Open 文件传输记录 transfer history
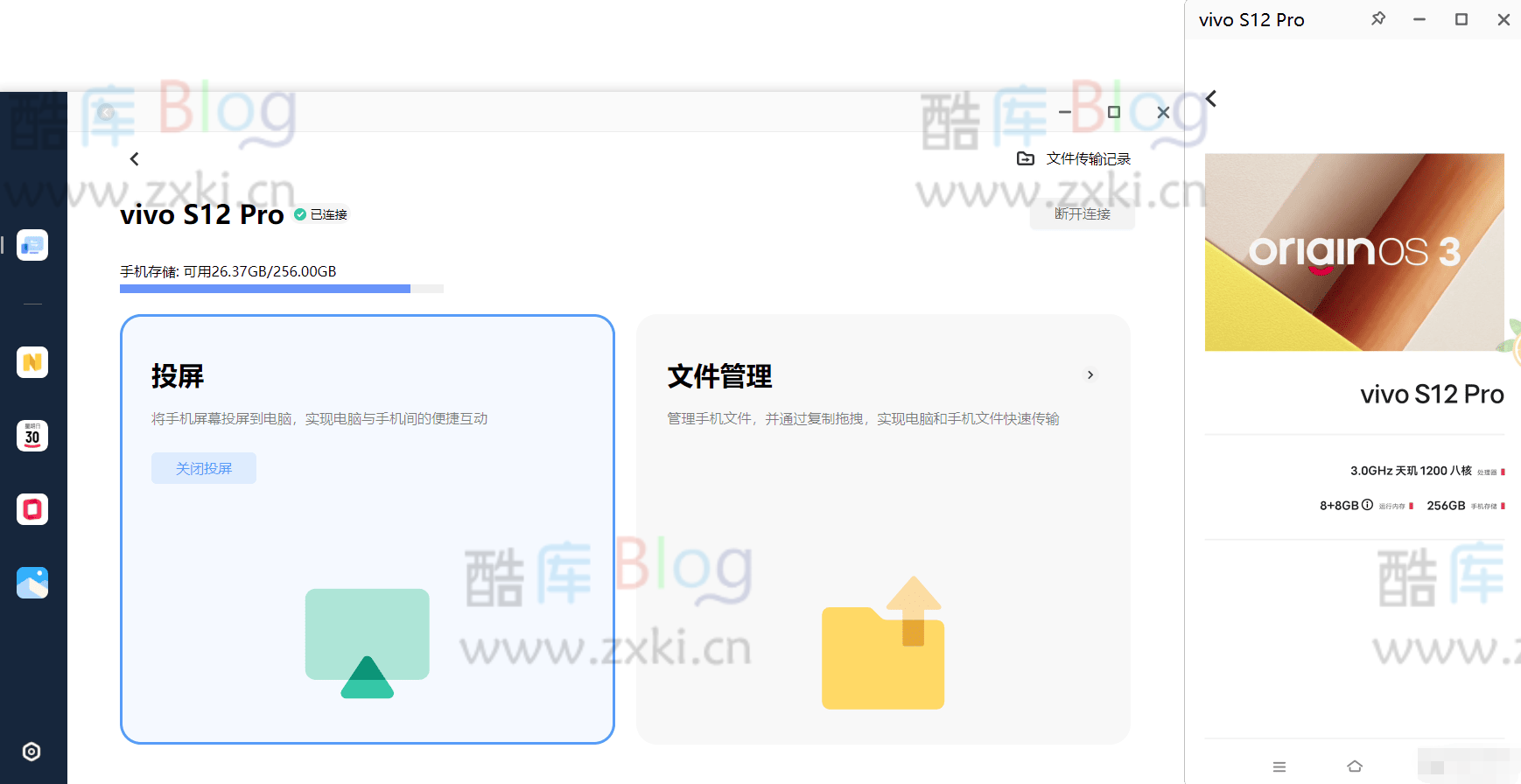 [1089, 158]
